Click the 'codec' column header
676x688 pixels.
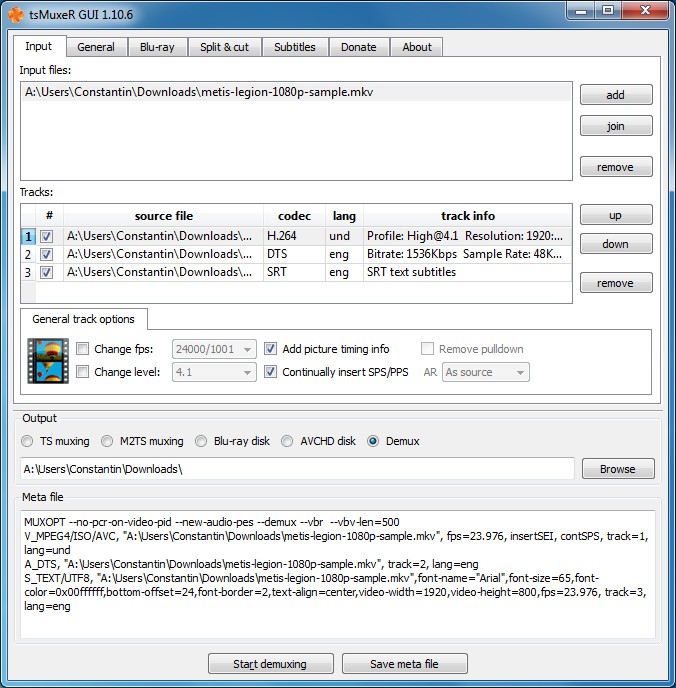(x=294, y=216)
